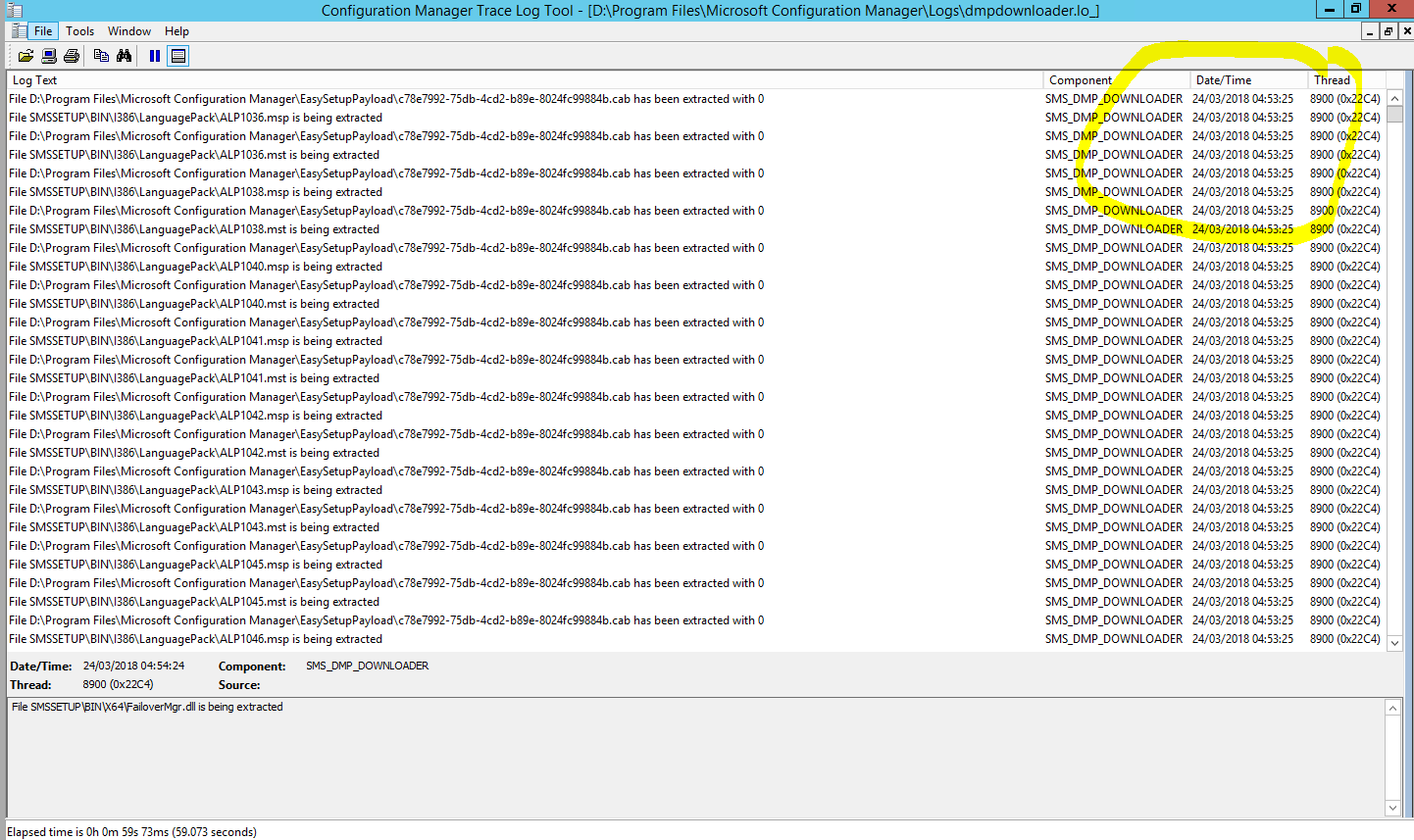Click the Copy to clipboard icon

(x=101, y=56)
